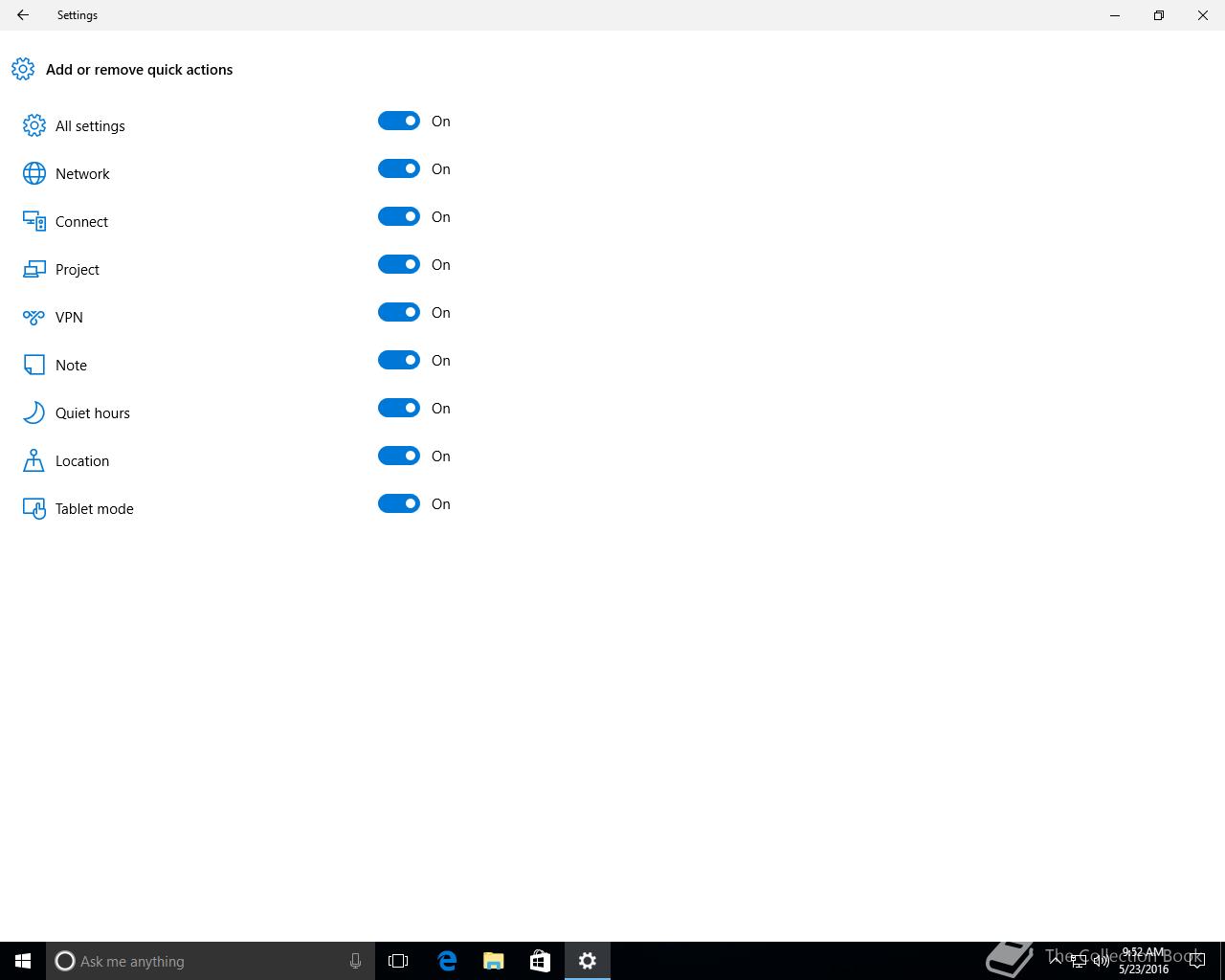This screenshot has width=1225, height=980.
Task: Launch Microsoft Edge from the taskbar
Action: 447,961
